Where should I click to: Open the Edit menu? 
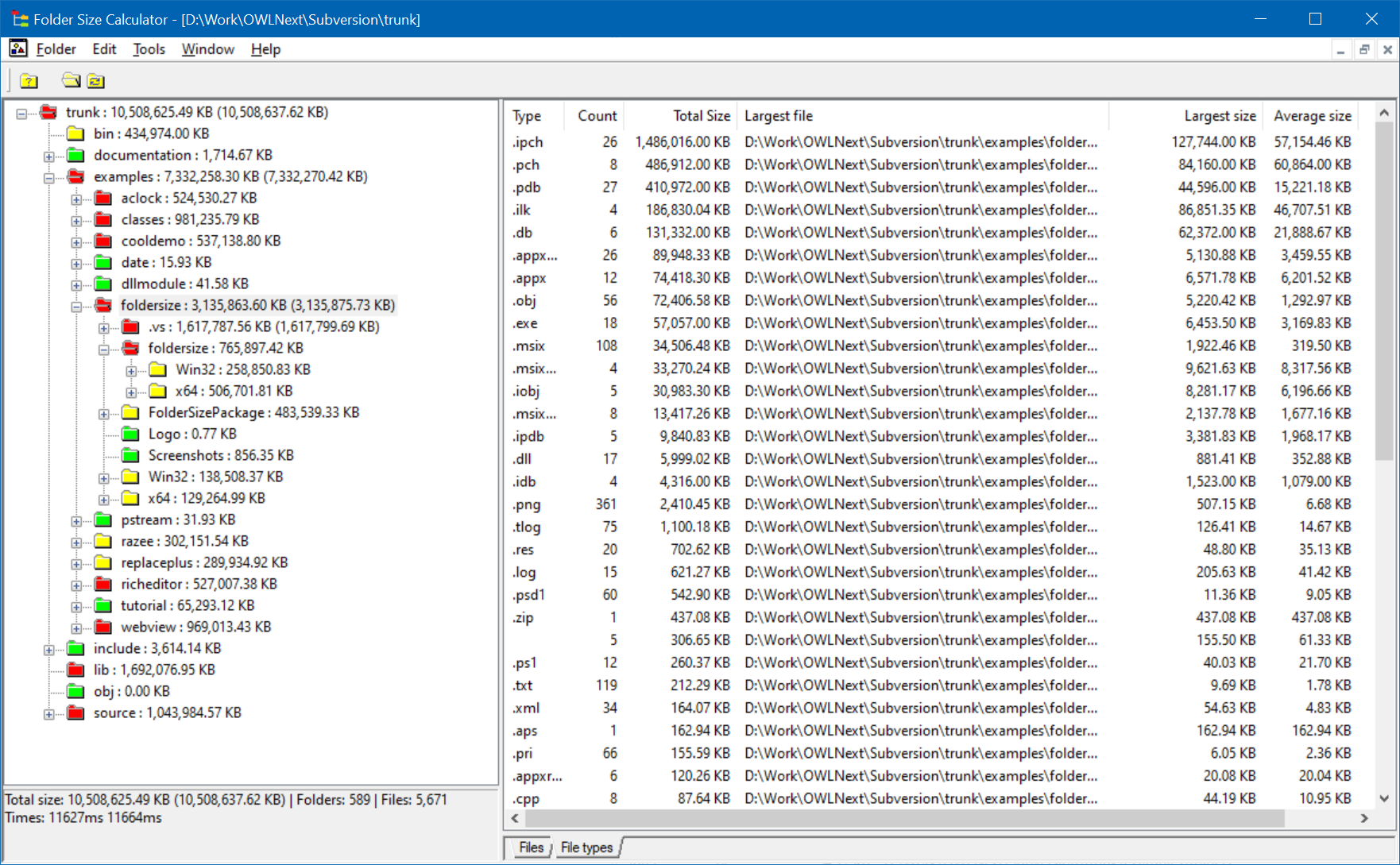point(104,49)
